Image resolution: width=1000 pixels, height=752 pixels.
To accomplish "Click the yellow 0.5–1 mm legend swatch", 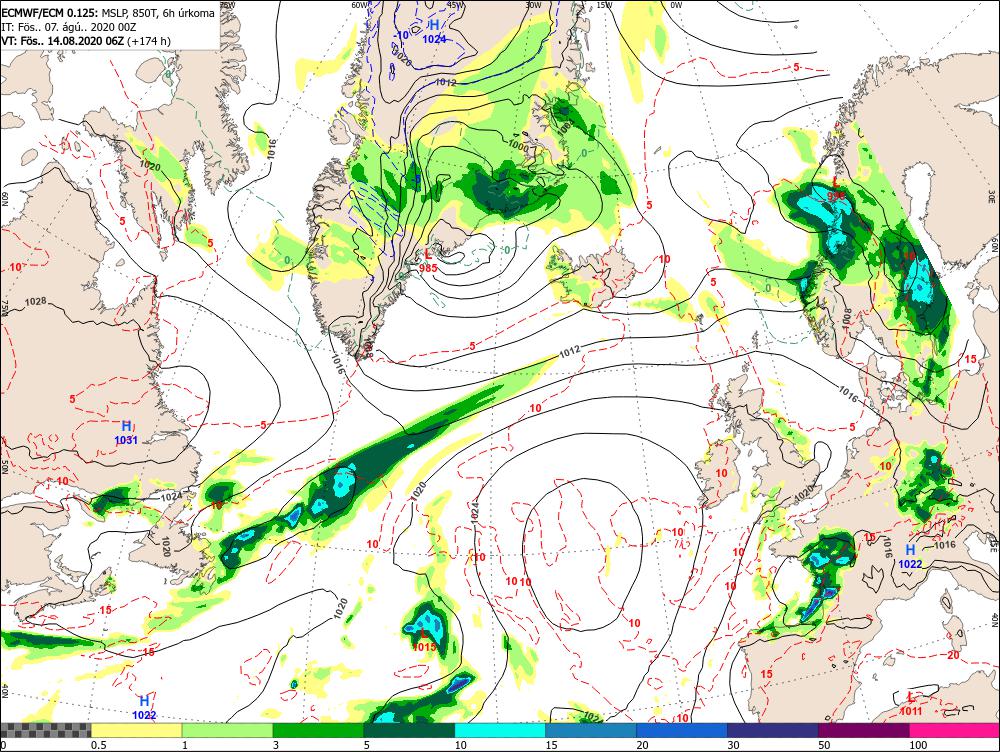I will pos(136,730).
